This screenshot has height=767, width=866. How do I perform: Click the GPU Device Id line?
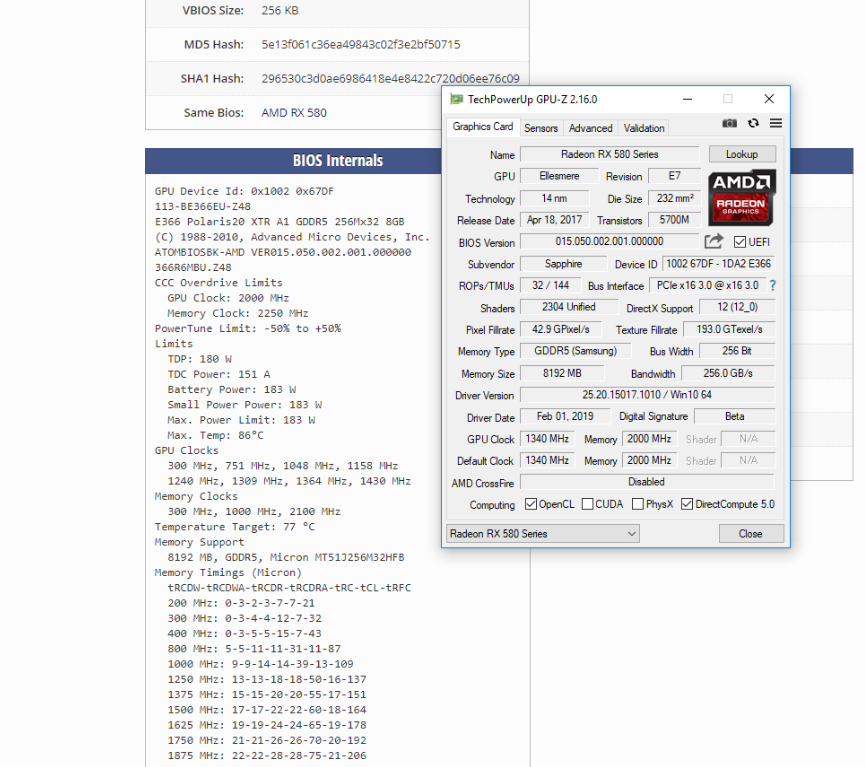click(244, 191)
